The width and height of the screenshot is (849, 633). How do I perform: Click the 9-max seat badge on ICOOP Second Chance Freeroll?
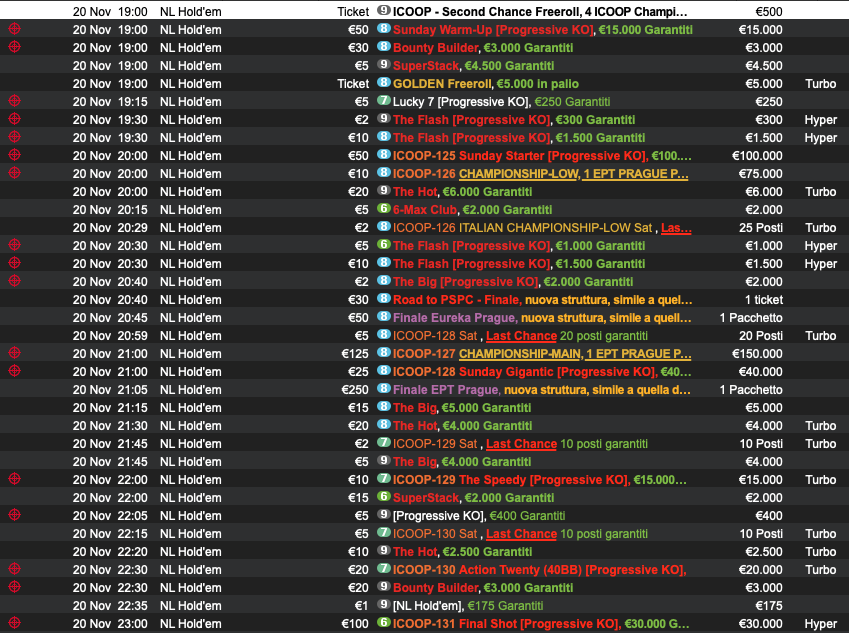pyautogui.click(x=383, y=10)
